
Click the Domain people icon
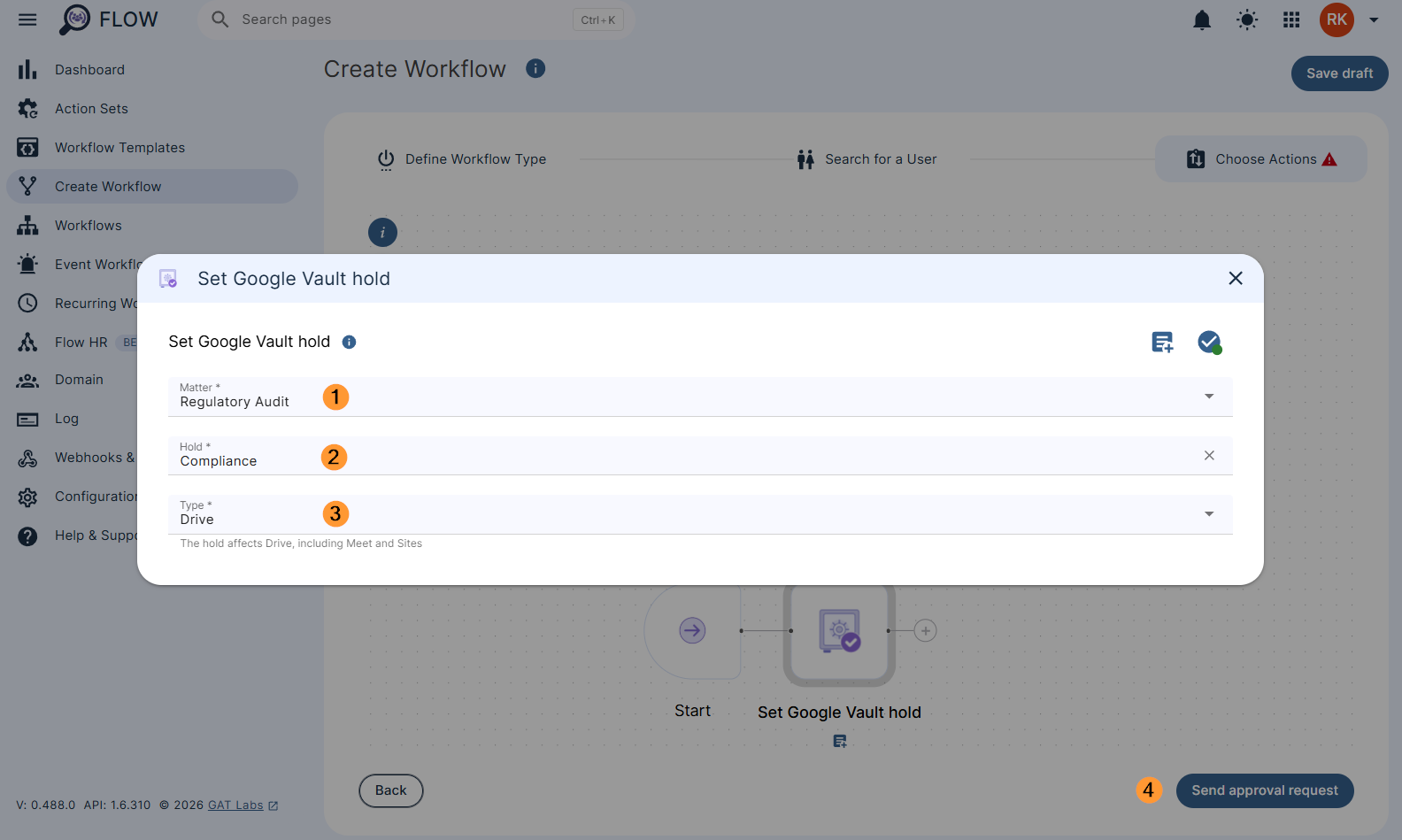pos(27,381)
